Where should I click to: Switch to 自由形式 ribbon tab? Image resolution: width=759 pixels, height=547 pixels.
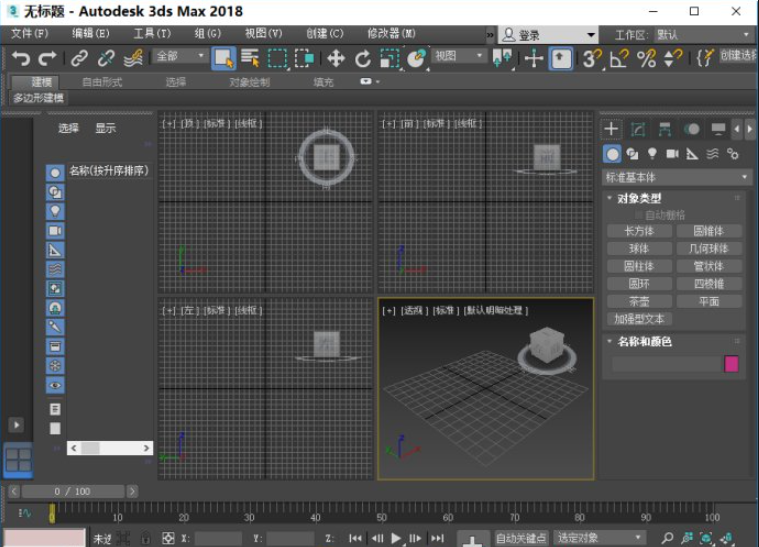click(x=102, y=82)
